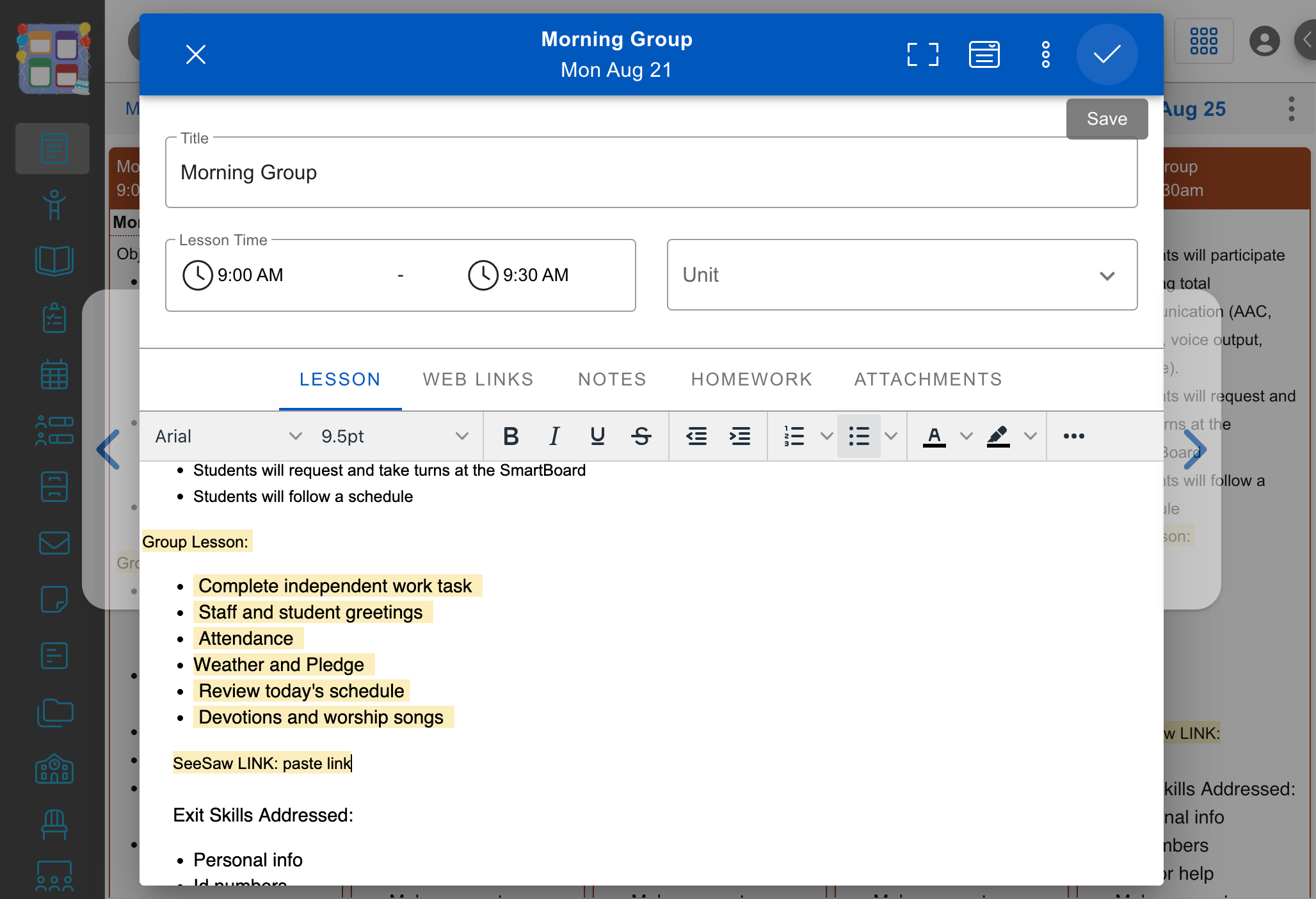Close the Morning Group dialog
The image size is (1316, 899).
pyautogui.click(x=196, y=54)
